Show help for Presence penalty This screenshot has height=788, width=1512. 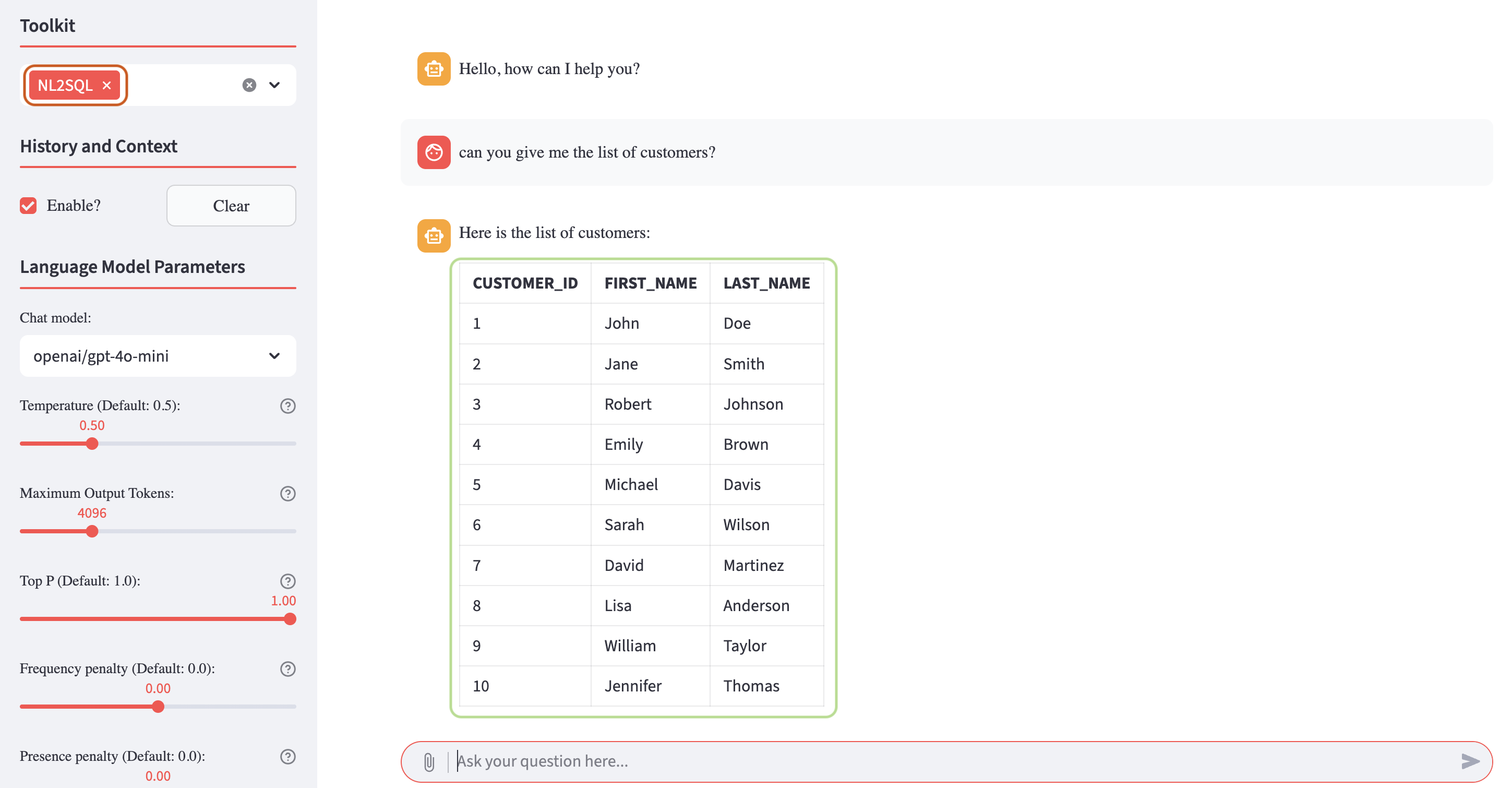click(287, 756)
